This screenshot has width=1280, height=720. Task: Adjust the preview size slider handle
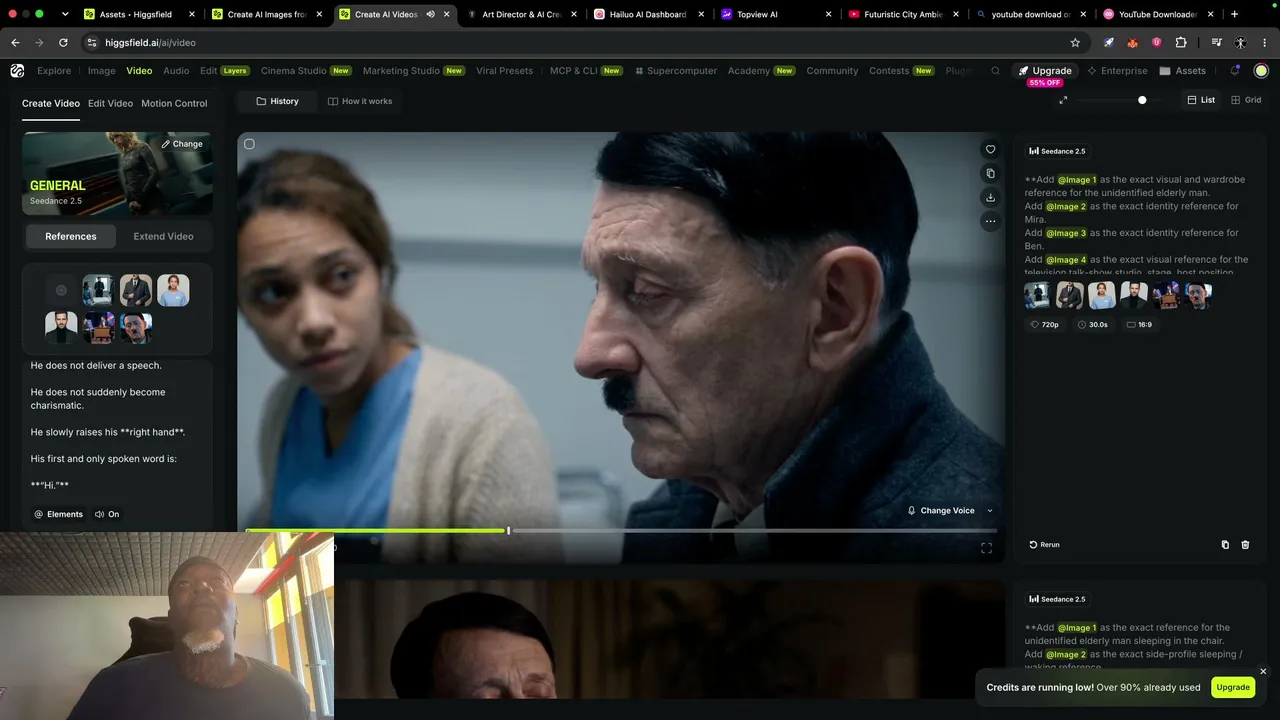1142,100
